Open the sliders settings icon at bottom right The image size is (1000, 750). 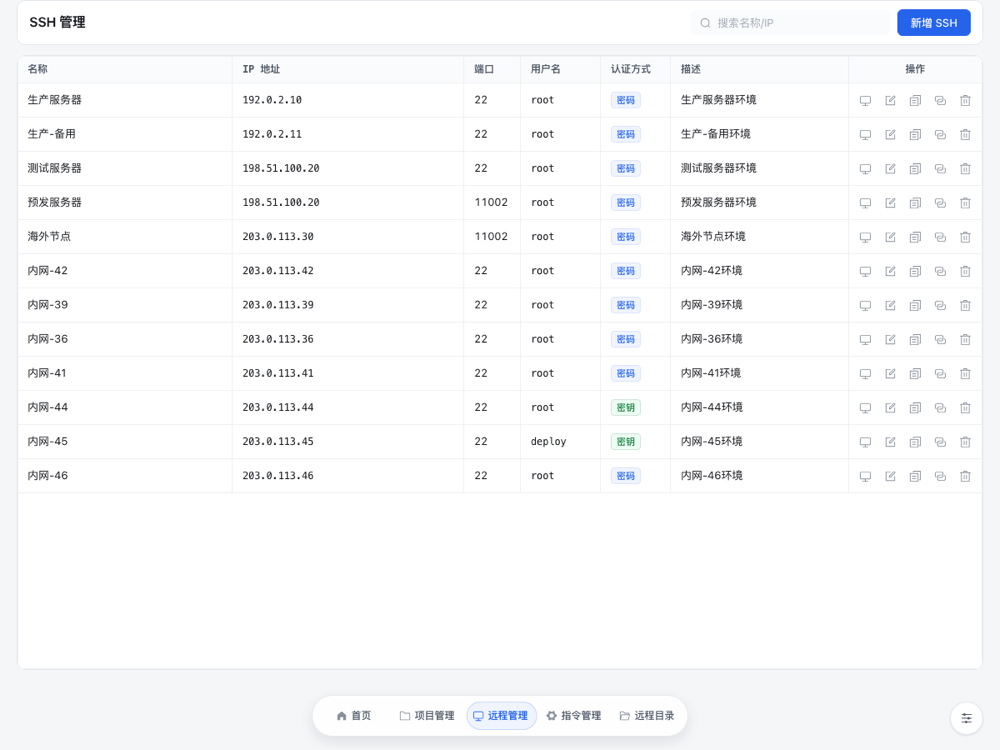coord(967,718)
